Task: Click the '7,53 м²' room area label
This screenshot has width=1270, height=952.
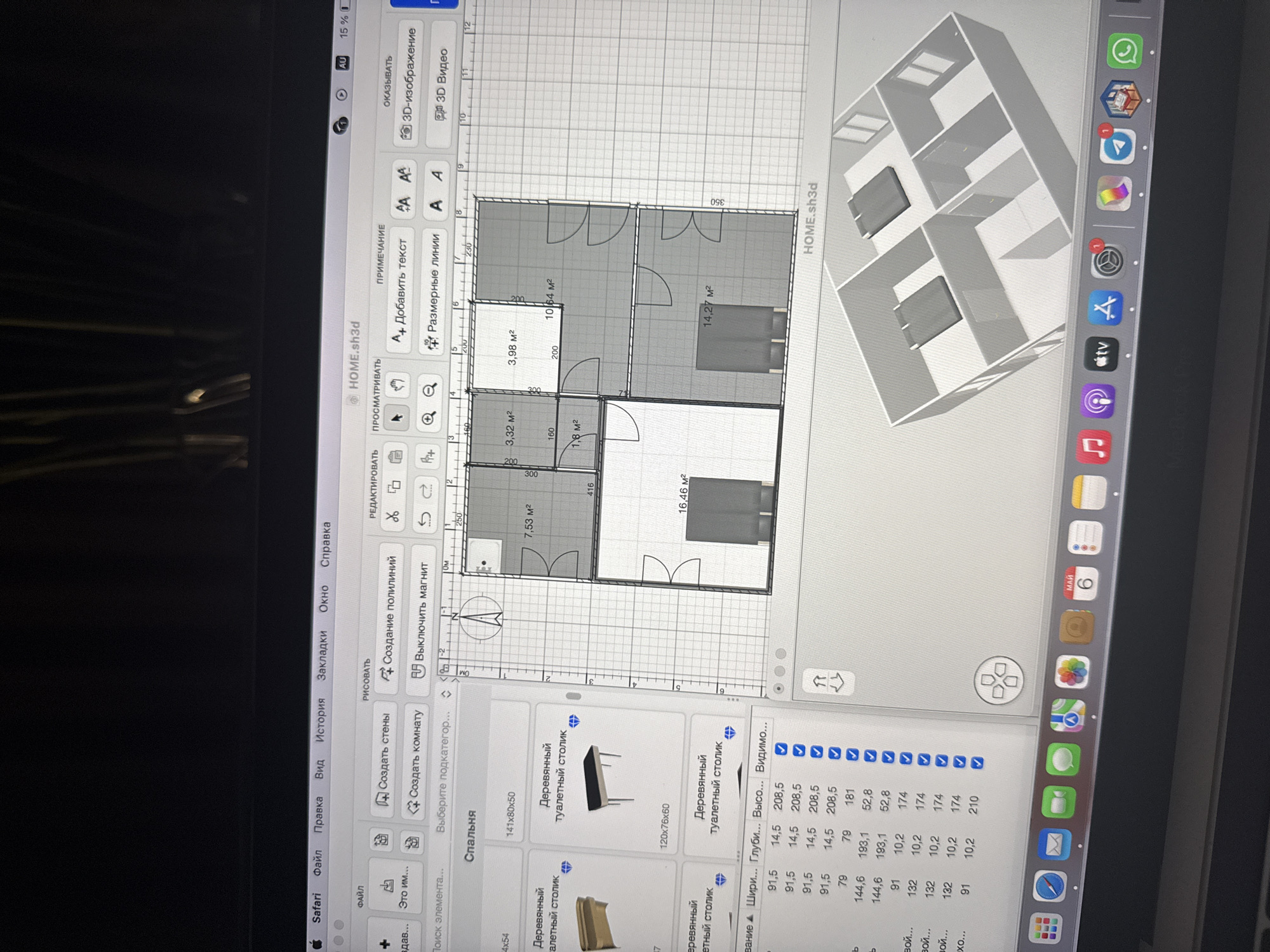Action: 528,522
